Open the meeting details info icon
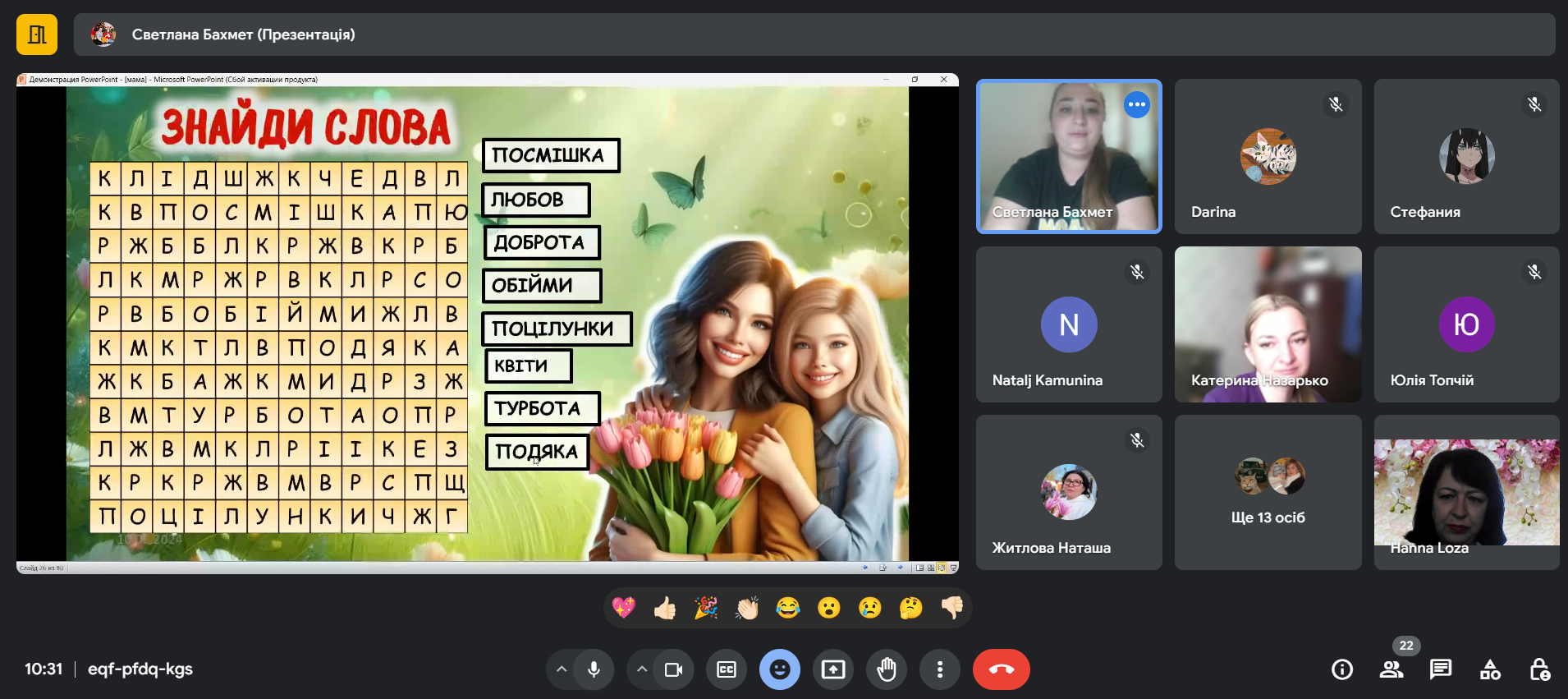Image resolution: width=1568 pixels, height=699 pixels. (x=1342, y=669)
